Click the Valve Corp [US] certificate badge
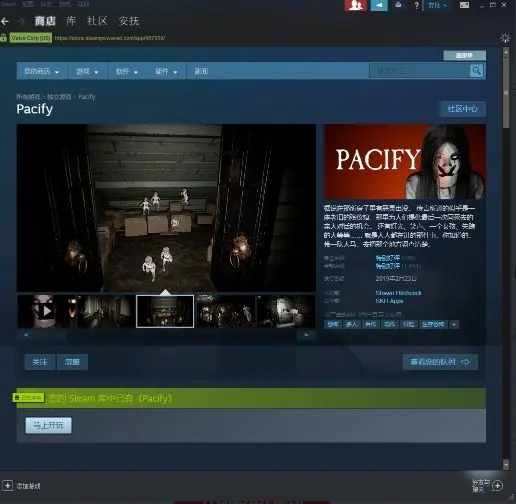This screenshot has height=504, width=516. coord(31,38)
